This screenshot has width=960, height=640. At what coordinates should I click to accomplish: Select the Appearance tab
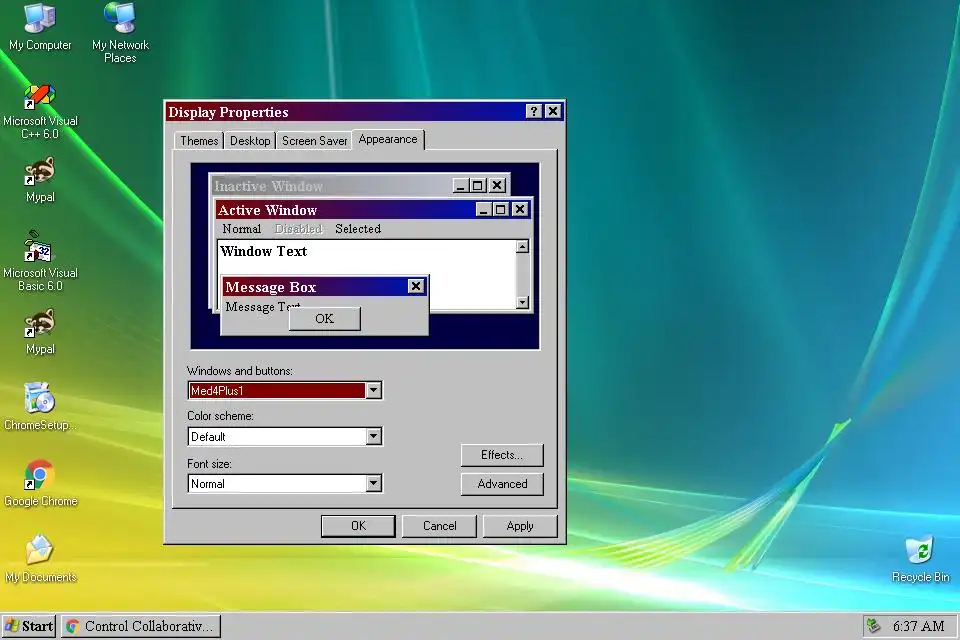pyautogui.click(x=388, y=140)
